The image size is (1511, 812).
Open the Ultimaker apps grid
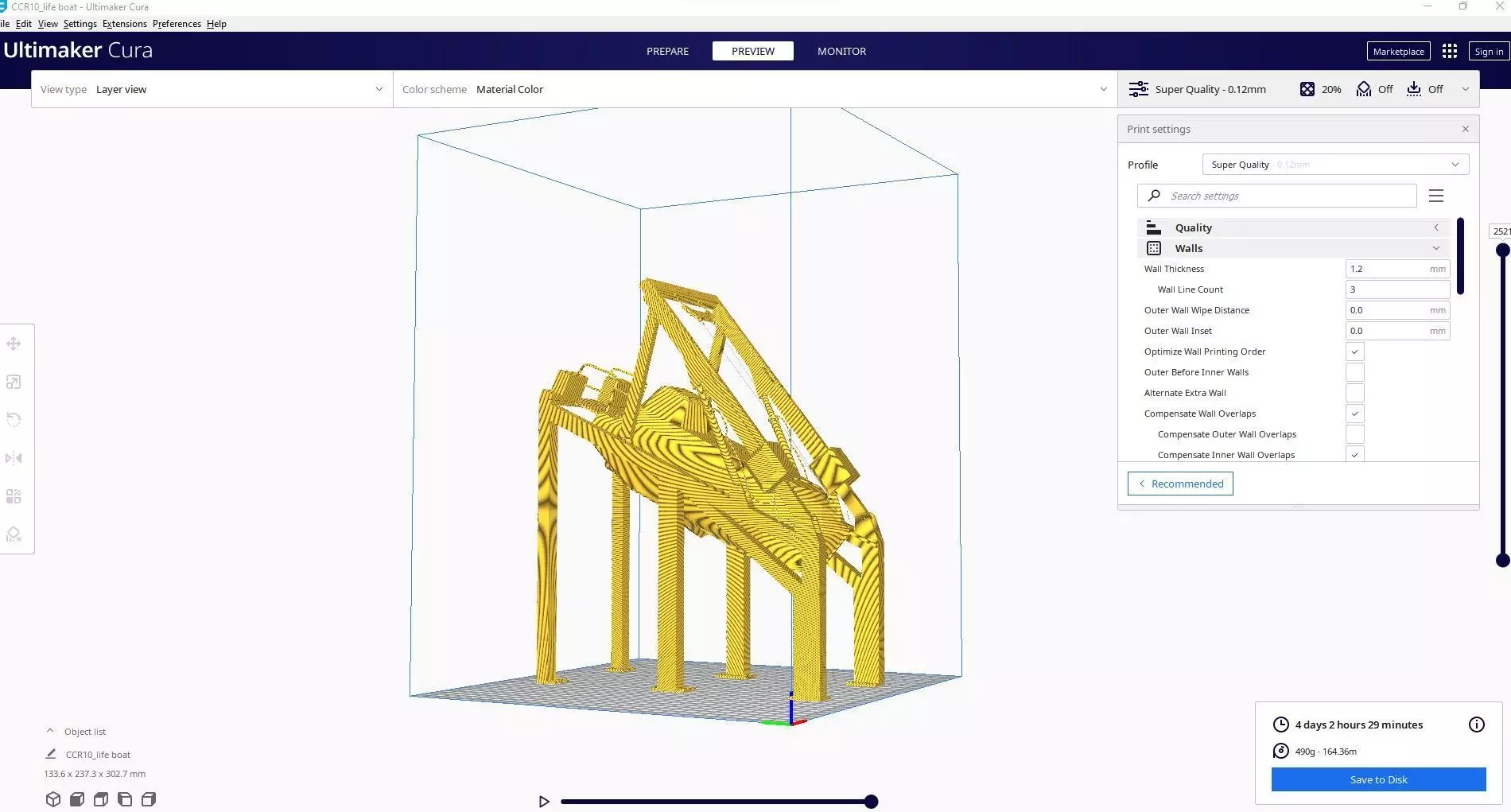(x=1450, y=51)
